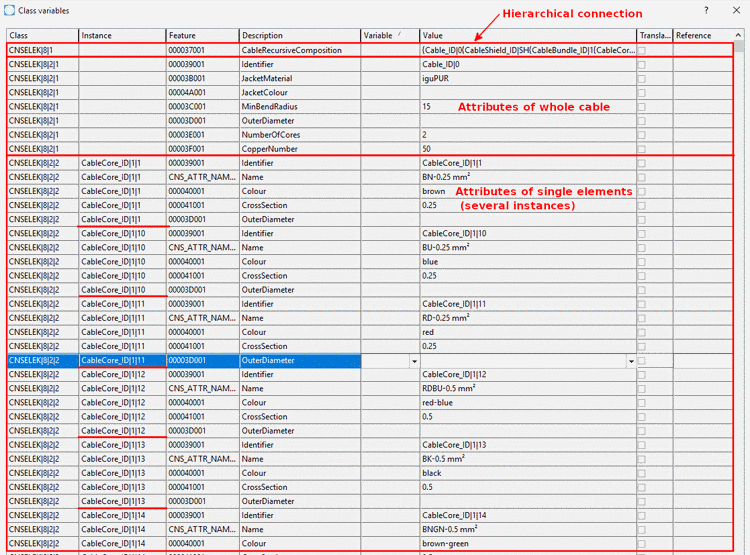Click the Identifier value 'CableCore_ID|1|1'
Viewport: 750px width, 555px height.
(x=528, y=163)
